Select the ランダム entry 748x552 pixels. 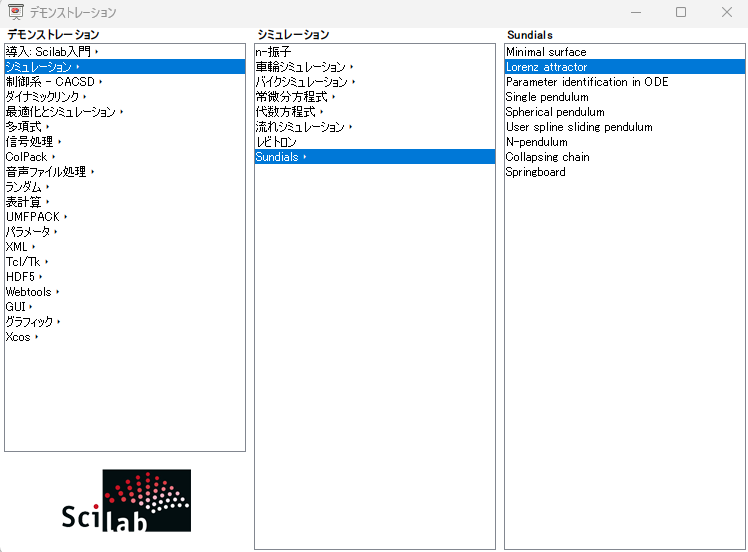click(125, 187)
